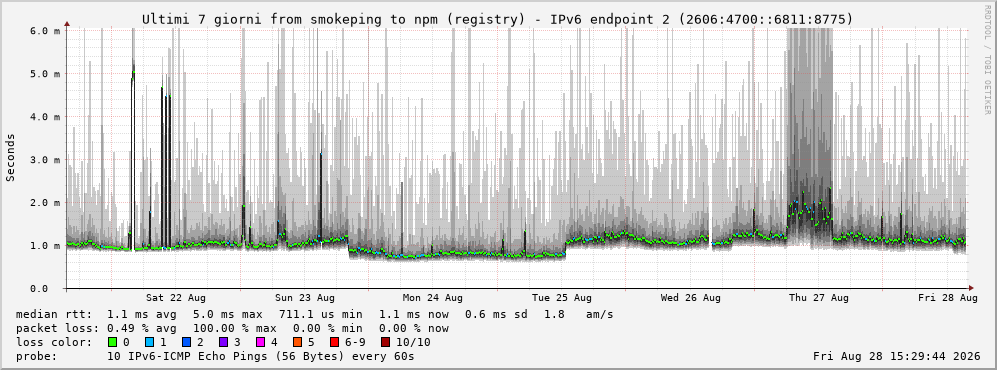Click the Fri 28 Aug axis label

pyautogui.click(x=947, y=298)
